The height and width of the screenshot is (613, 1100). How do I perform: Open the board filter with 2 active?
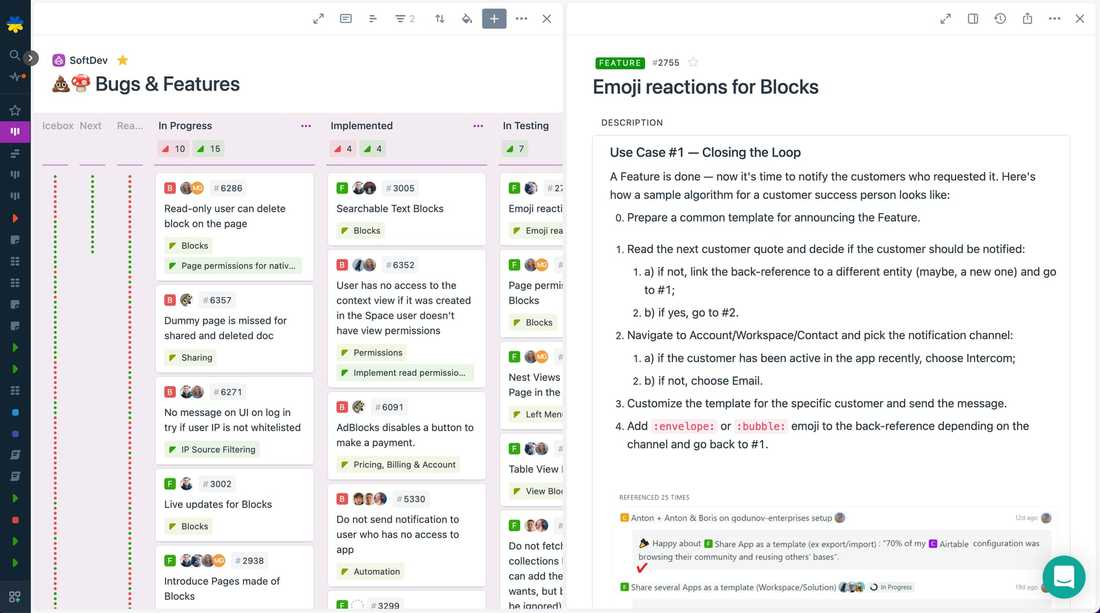(405, 19)
